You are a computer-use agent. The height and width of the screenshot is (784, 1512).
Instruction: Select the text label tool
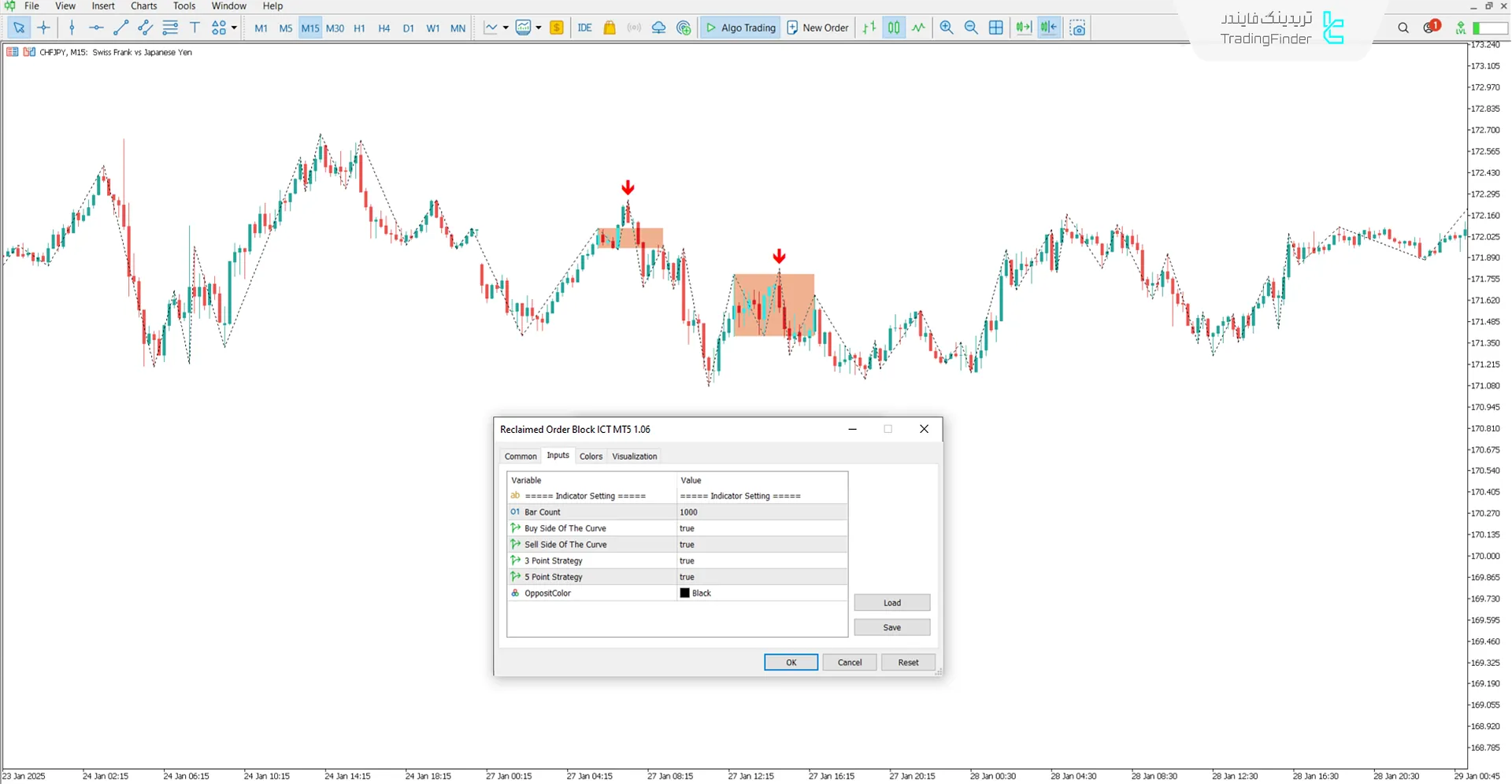(195, 28)
